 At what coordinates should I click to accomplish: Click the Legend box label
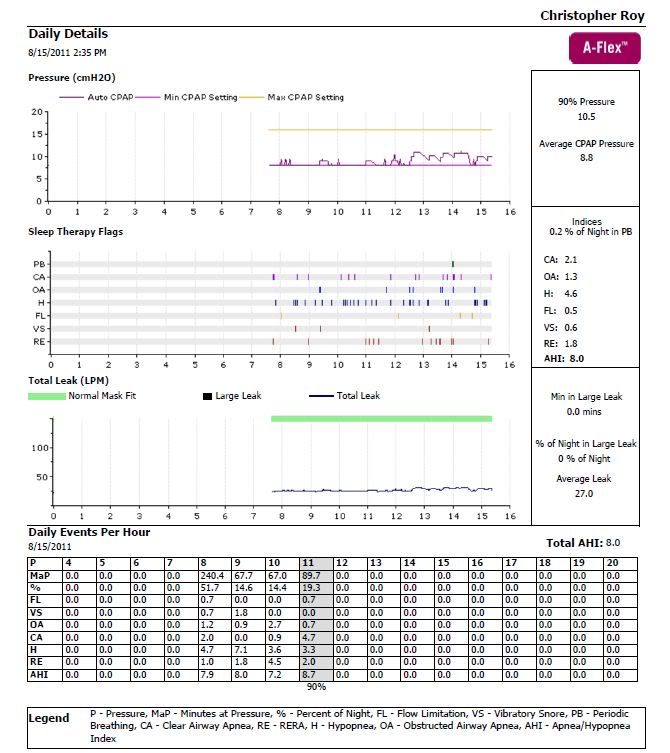[49, 718]
